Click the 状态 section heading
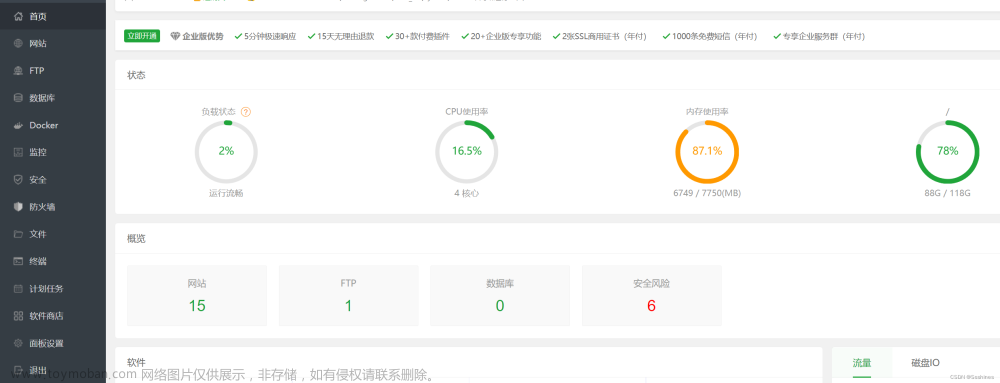1000x383 pixels. tap(136, 75)
